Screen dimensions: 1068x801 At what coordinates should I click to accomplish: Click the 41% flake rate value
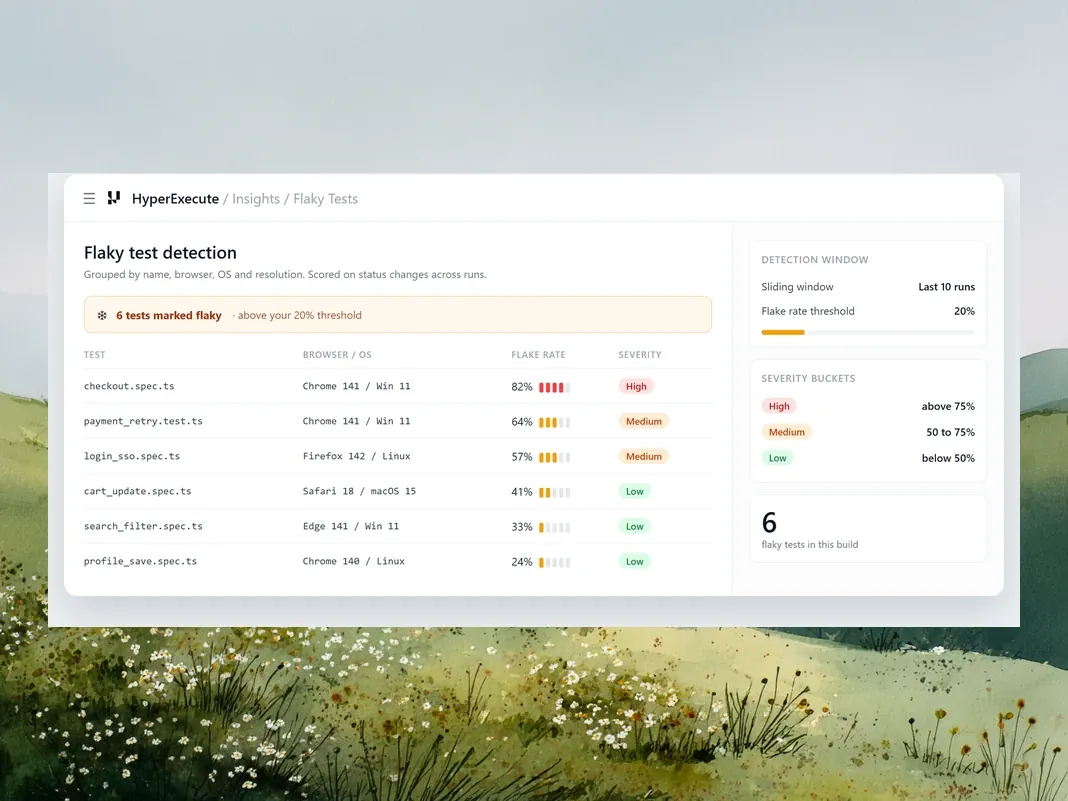[522, 492]
